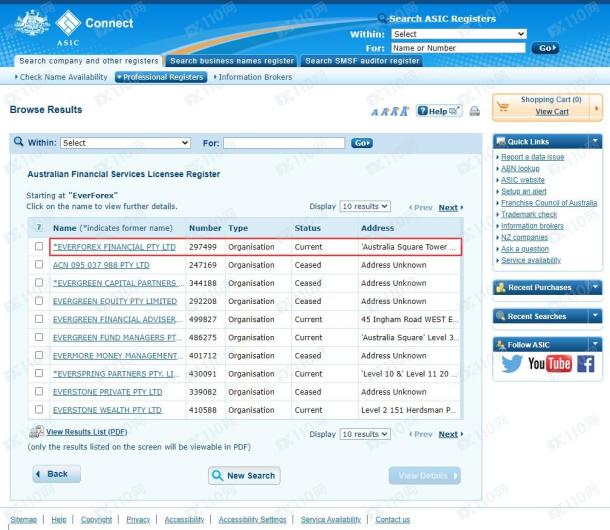Select the EVERGREEN EQUITY PTY LIMITED checkbox
The height and width of the screenshot is (530, 610).
39,301
